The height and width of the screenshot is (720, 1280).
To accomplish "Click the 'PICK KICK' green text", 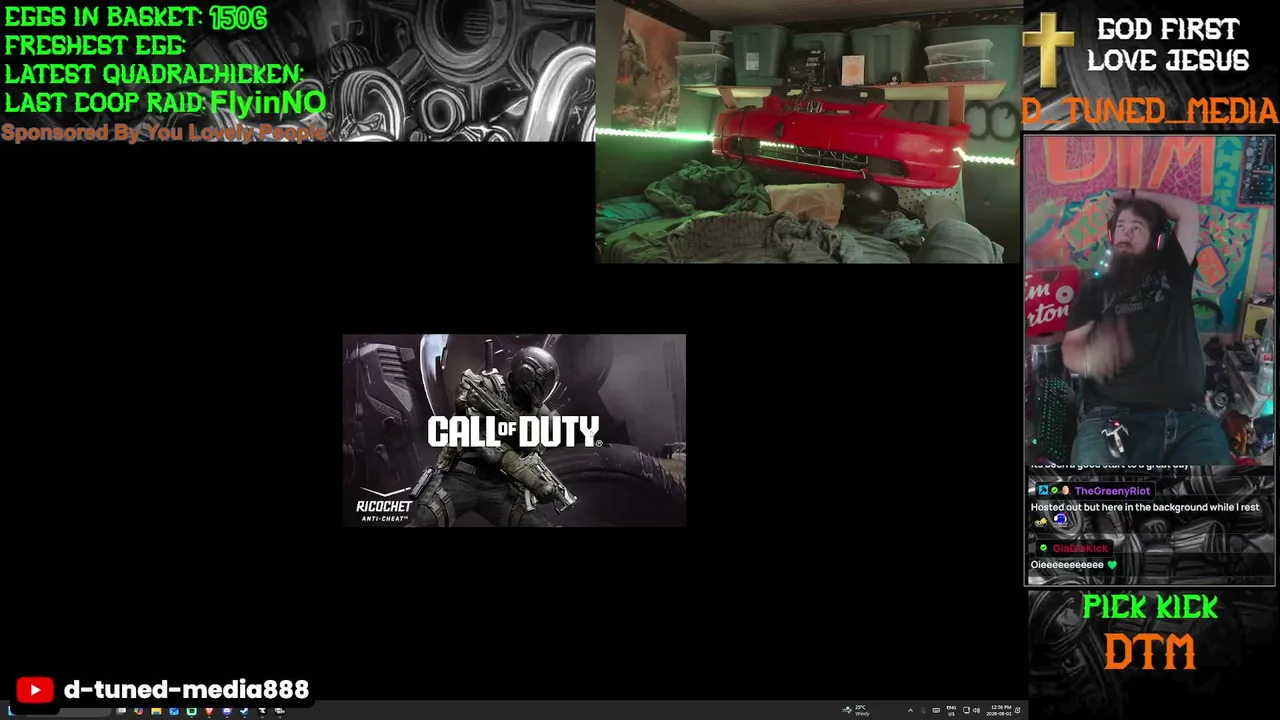I will click(x=1150, y=607).
